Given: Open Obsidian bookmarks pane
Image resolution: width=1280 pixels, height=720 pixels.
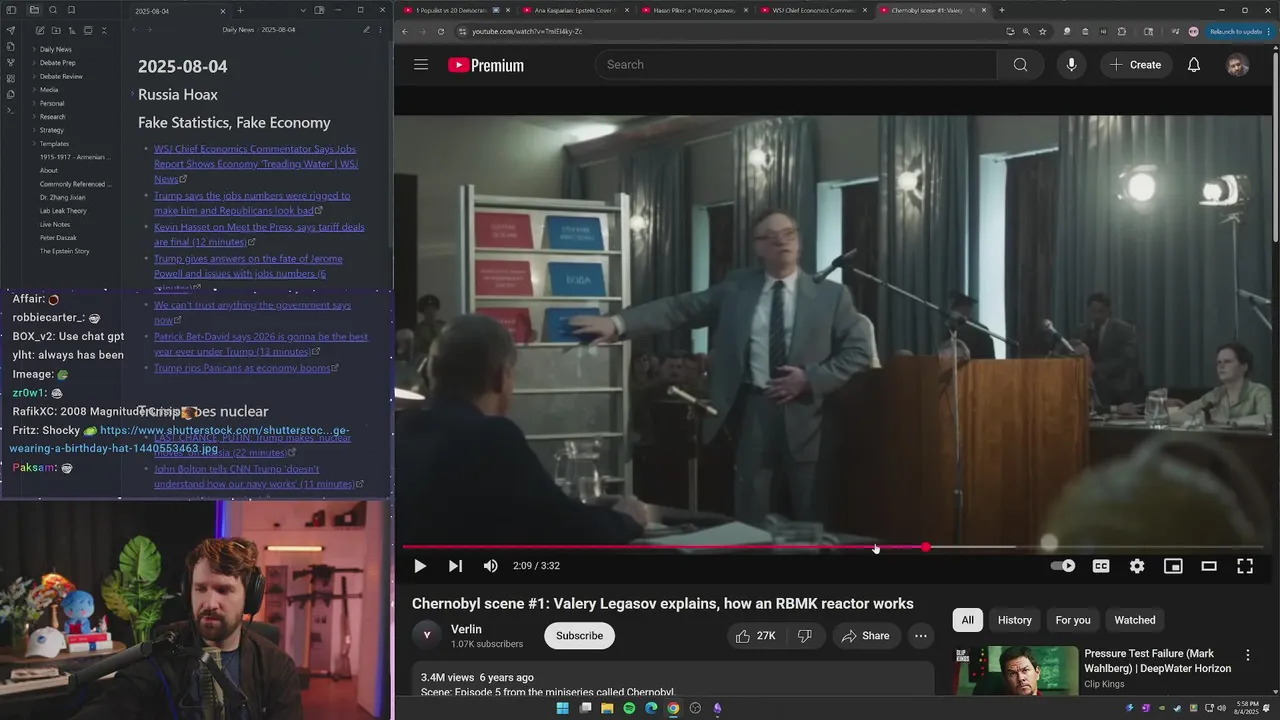Looking at the screenshot, I should (x=71, y=10).
